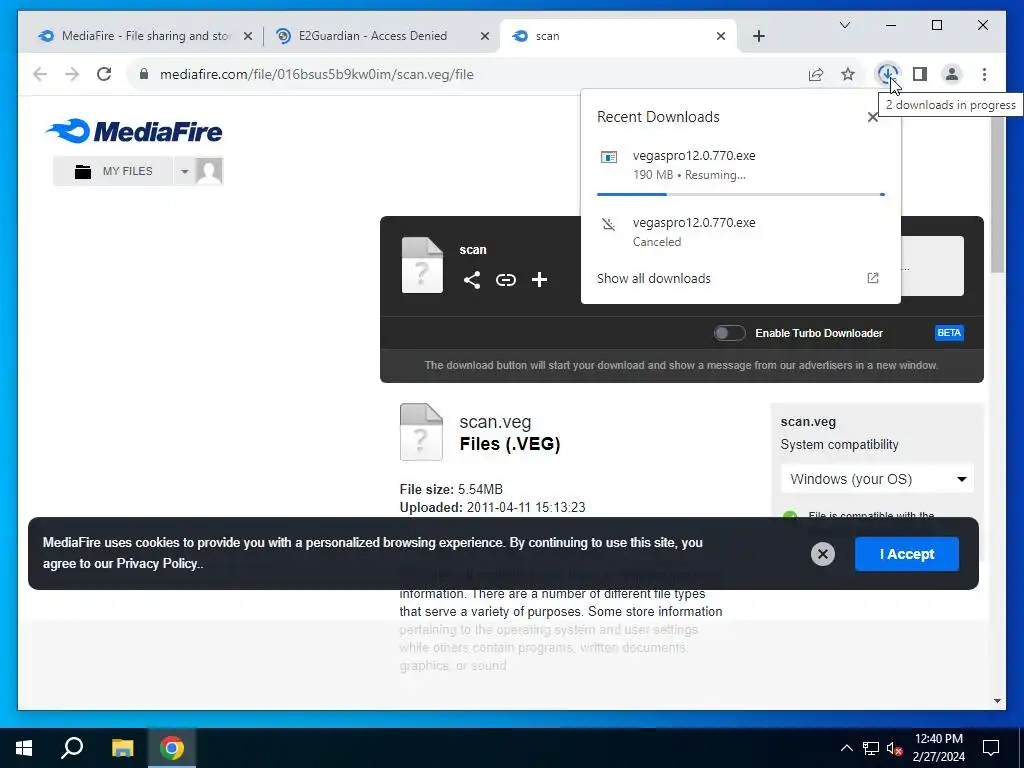Close the MediaFire File sharing tab
This screenshot has height=768, width=1024.
pyautogui.click(x=248, y=37)
